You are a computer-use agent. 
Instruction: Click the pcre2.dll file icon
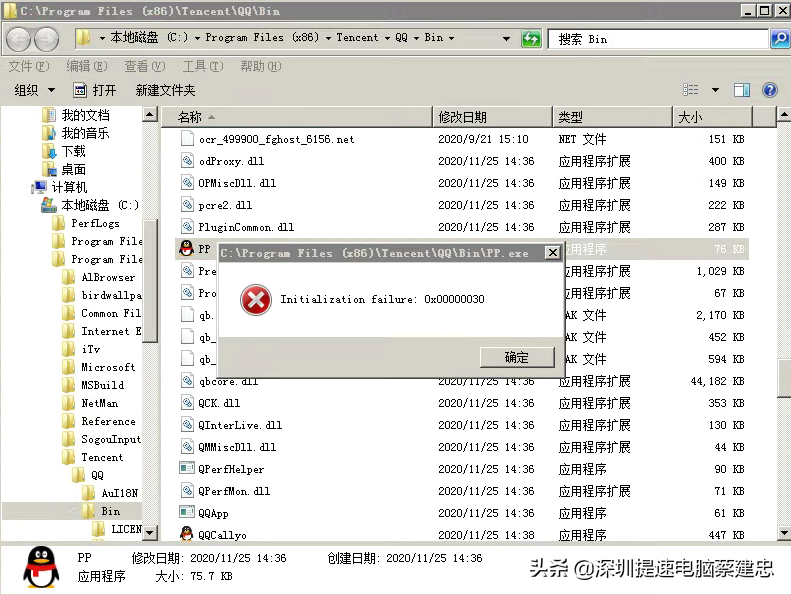click(x=187, y=204)
